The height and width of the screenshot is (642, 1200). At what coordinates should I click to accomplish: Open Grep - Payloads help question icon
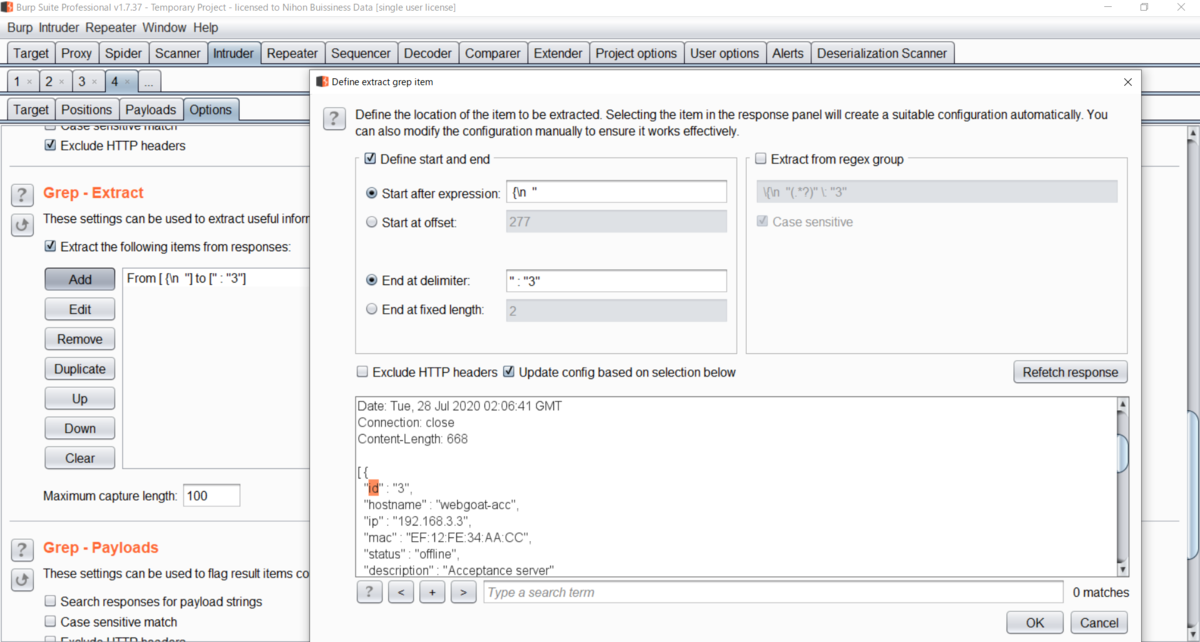[22, 549]
